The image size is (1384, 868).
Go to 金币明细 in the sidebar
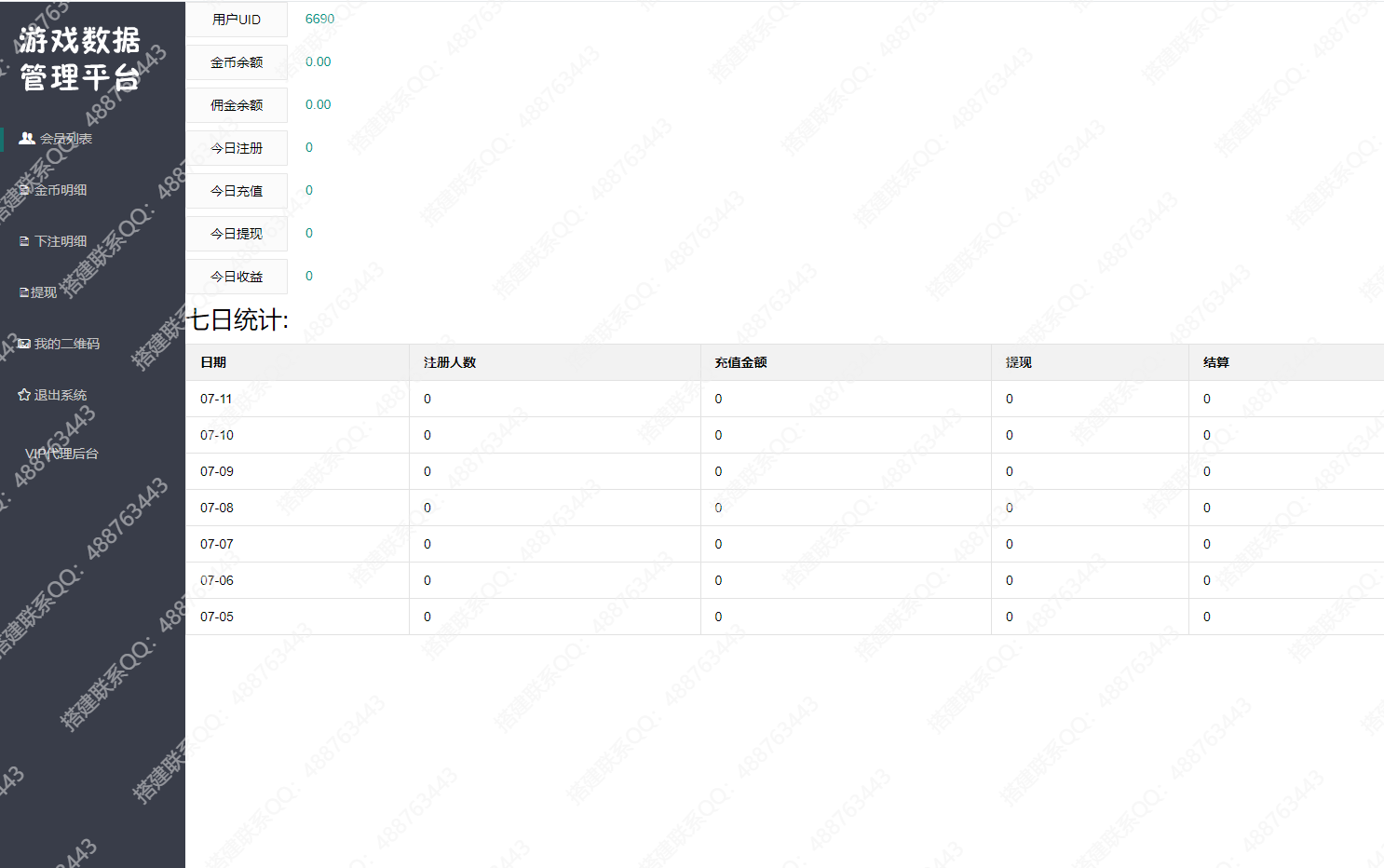pos(61,190)
